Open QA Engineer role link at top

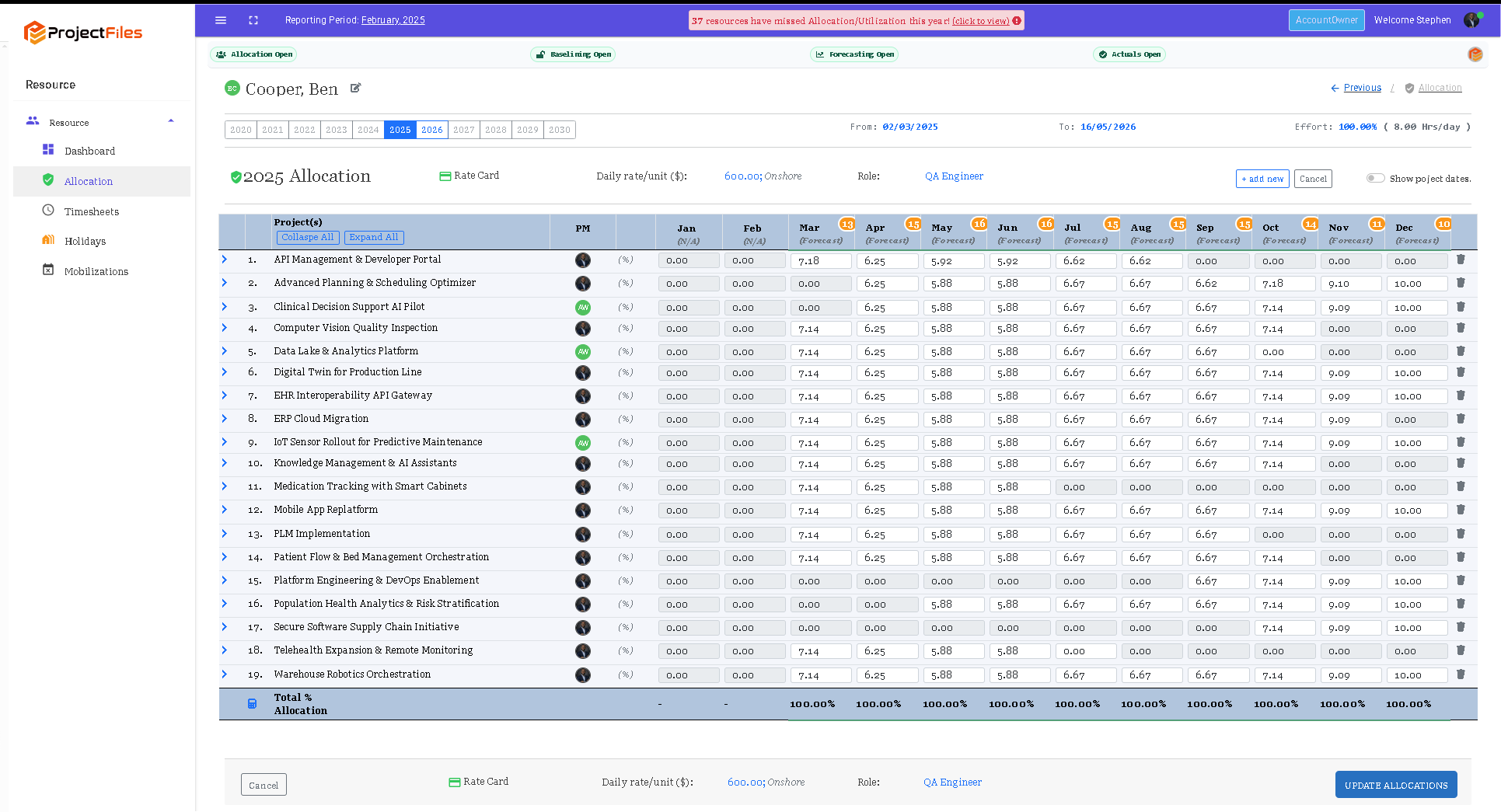click(x=954, y=176)
